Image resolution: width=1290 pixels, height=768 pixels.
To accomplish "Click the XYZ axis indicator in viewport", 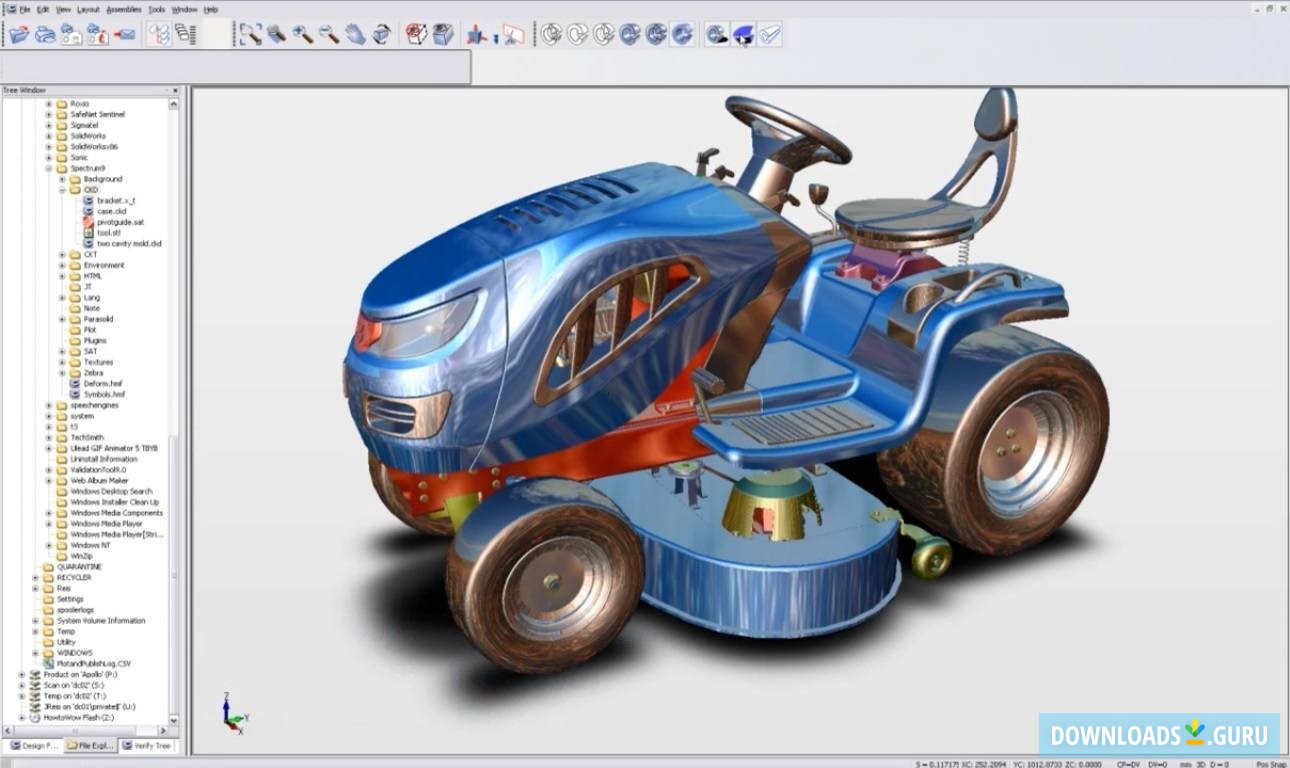I will [235, 714].
